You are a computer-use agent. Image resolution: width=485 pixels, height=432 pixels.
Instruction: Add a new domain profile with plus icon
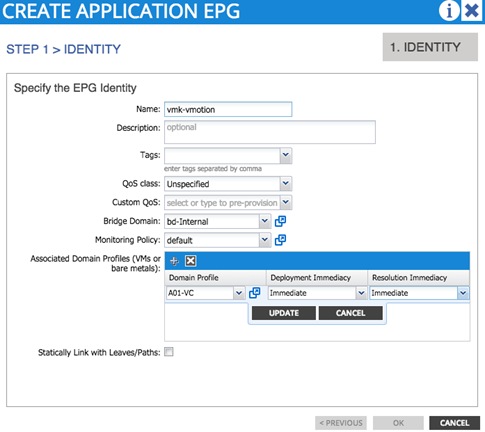(174, 261)
